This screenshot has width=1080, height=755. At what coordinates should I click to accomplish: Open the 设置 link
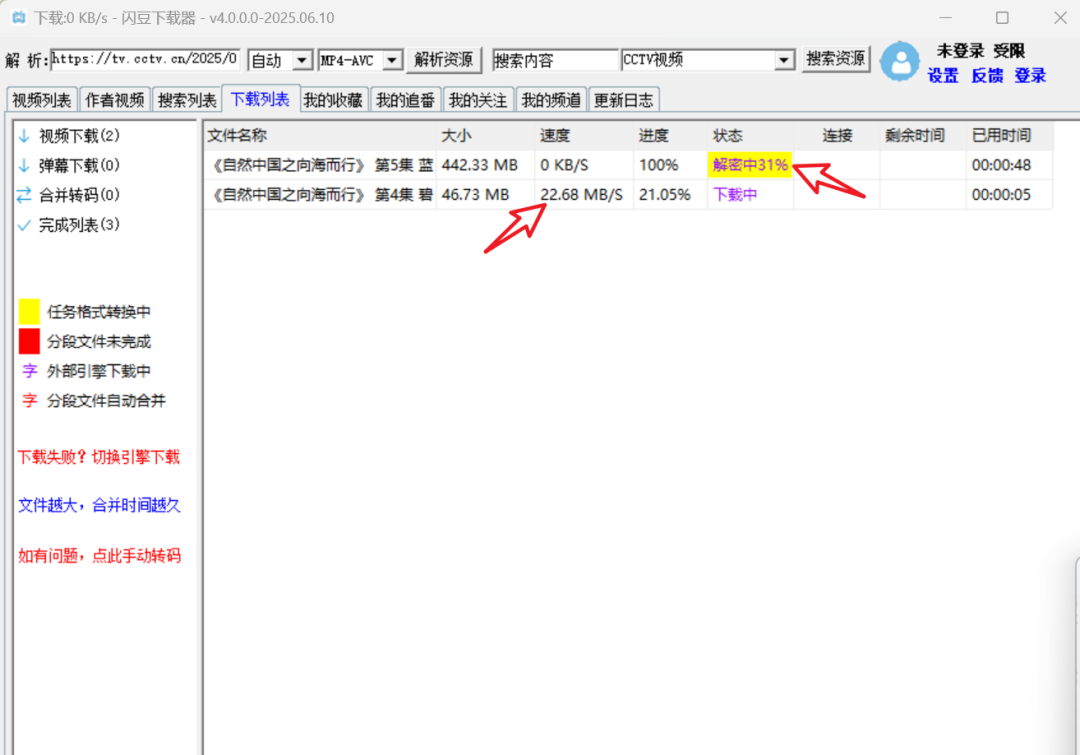(943, 76)
